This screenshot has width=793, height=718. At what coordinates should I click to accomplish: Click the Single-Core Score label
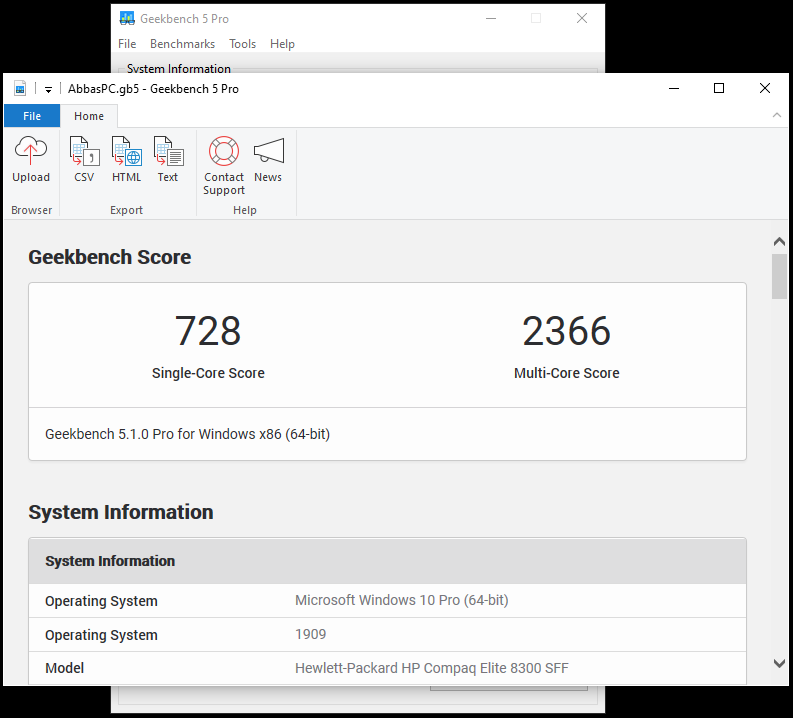tap(208, 373)
